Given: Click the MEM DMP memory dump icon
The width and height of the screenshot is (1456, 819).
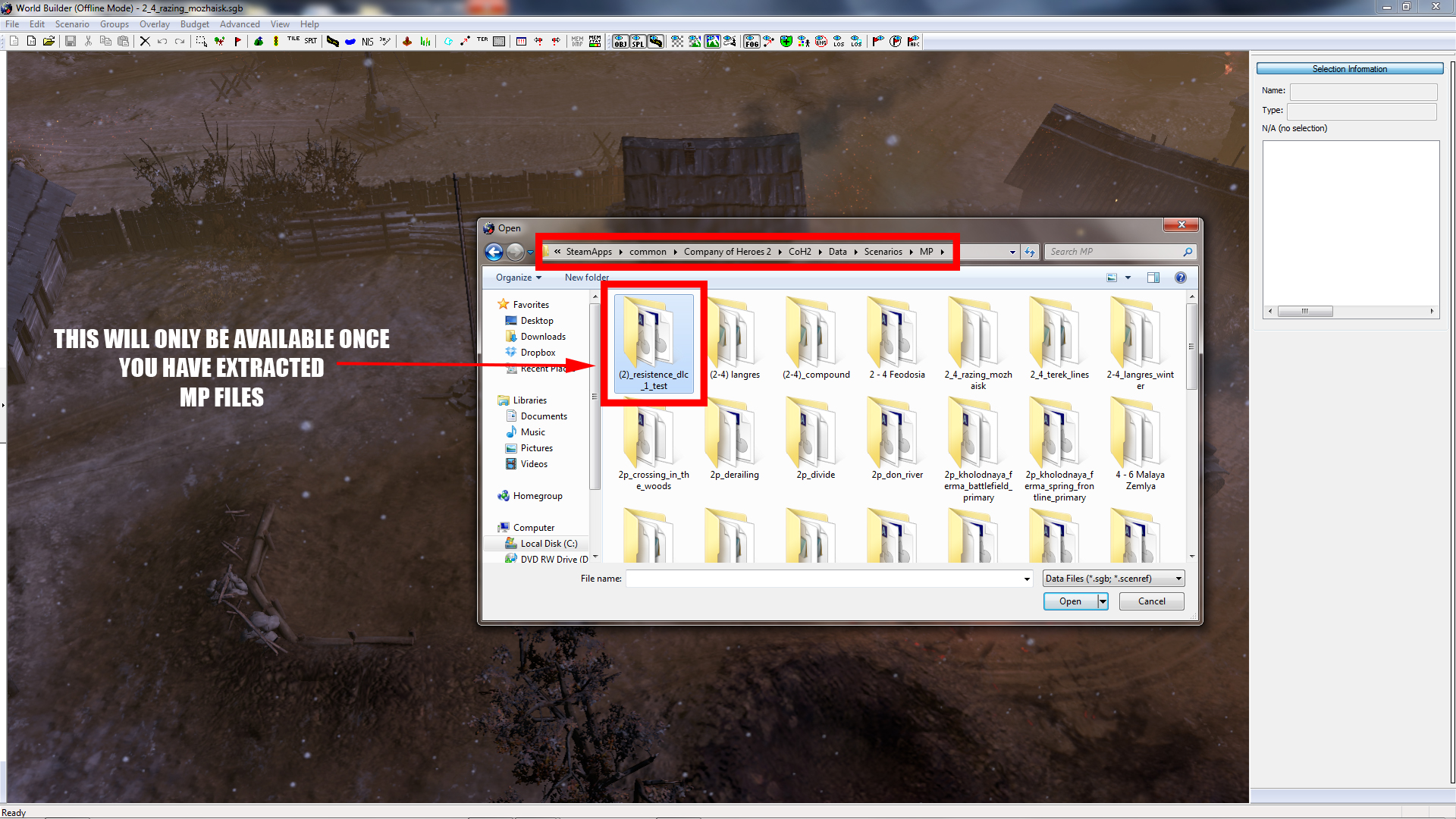Looking at the screenshot, I should pos(577,41).
